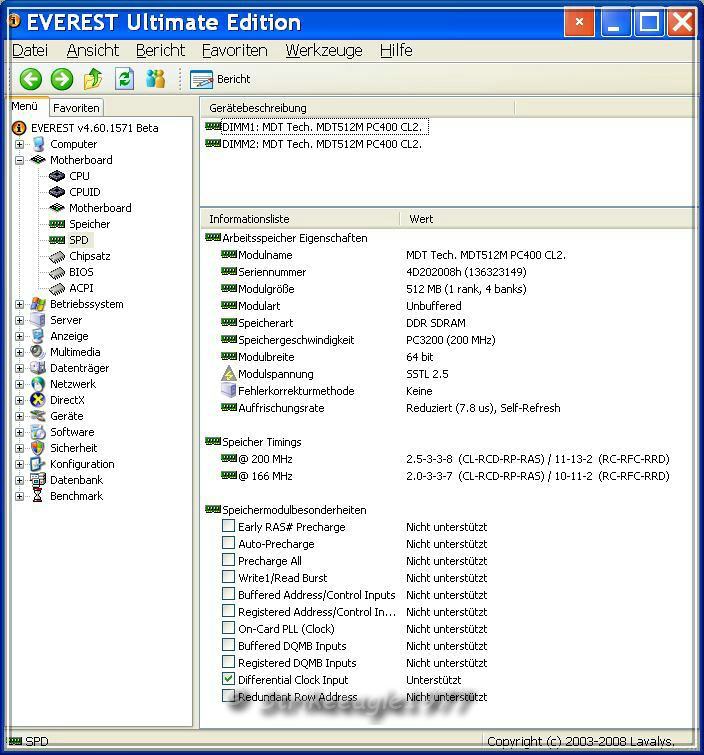Go back with the green left arrow
704x755 pixels.
click(x=30, y=79)
